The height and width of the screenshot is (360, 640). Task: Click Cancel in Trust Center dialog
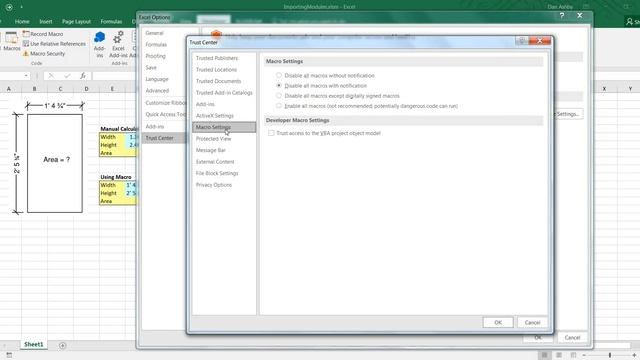pos(532,322)
